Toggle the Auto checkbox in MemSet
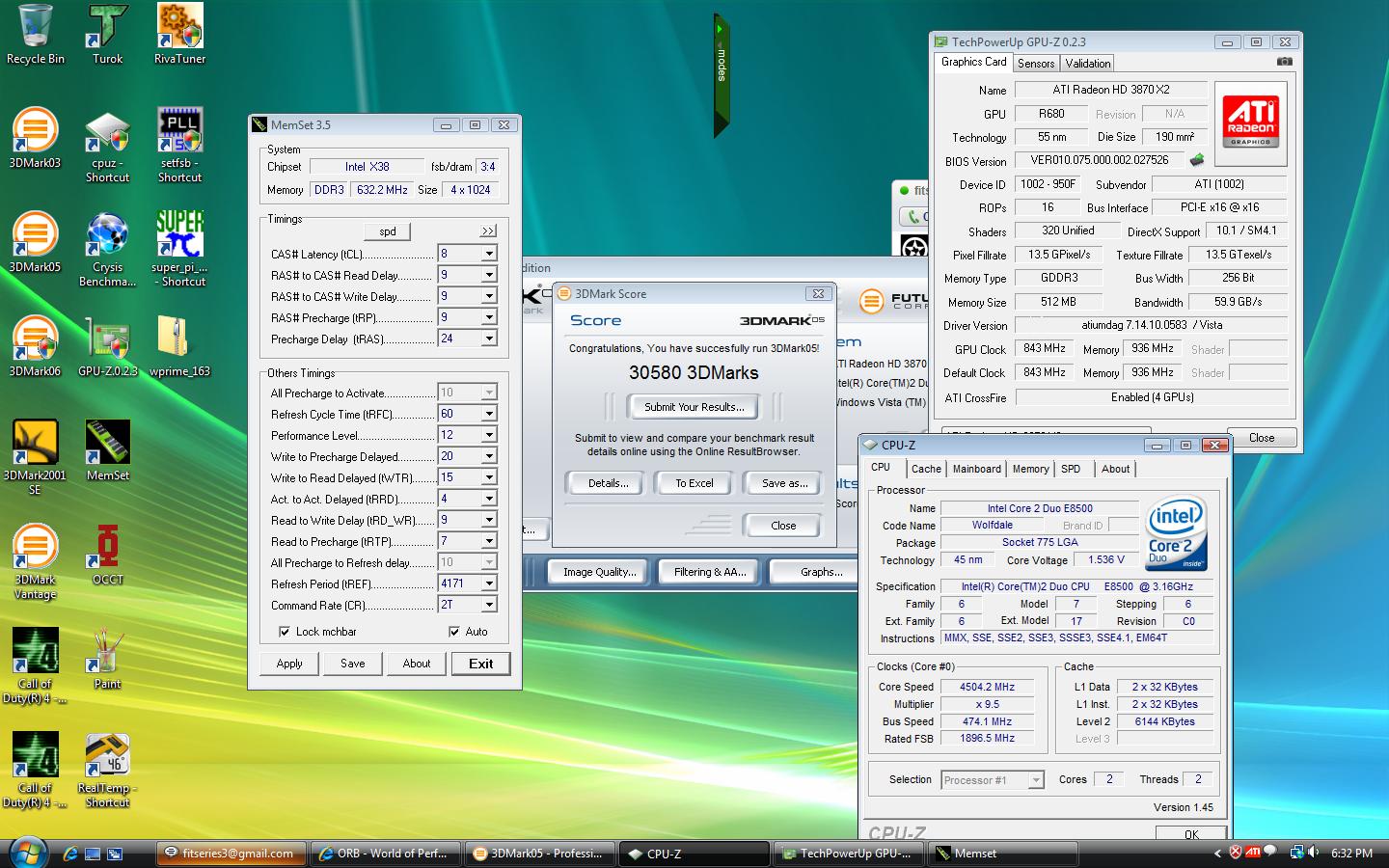Screen dimensions: 1389x868 tap(454, 632)
